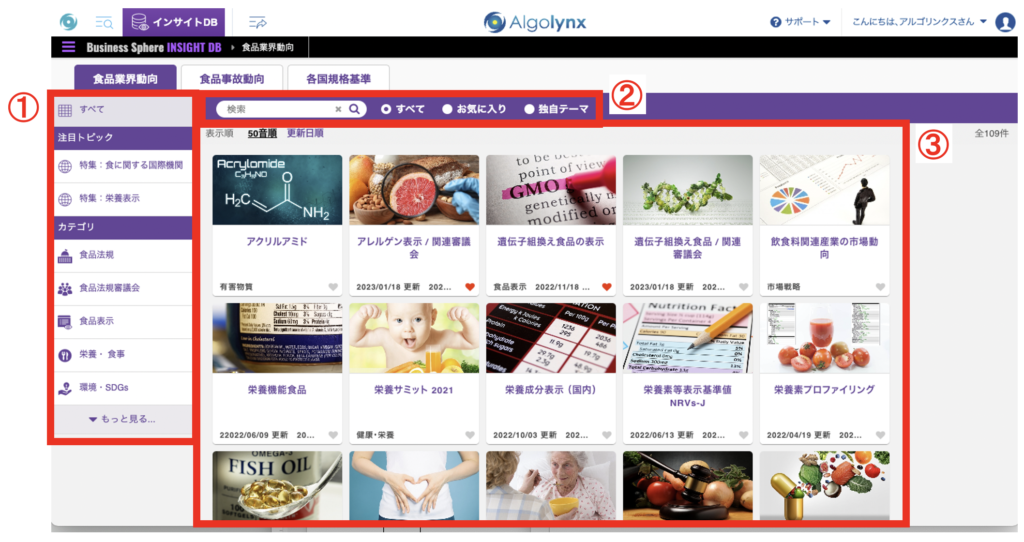Viewport: 1024px width, 542px height.
Task: Open the hamburger menu beside Business Sphere
Action: 69,46
